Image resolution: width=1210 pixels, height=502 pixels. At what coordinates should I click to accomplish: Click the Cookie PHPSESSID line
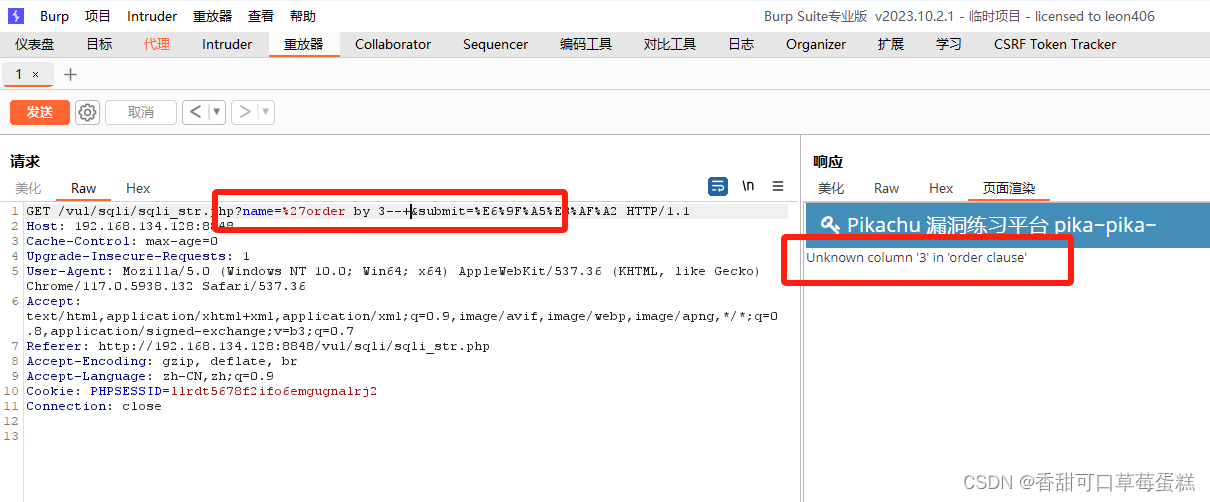point(202,392)
